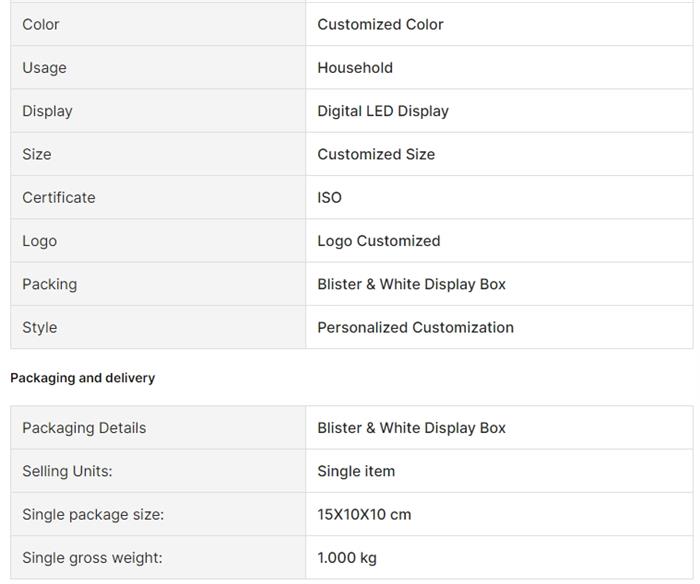
Task: Select the "Usage" row label
Action: [44, 68]
